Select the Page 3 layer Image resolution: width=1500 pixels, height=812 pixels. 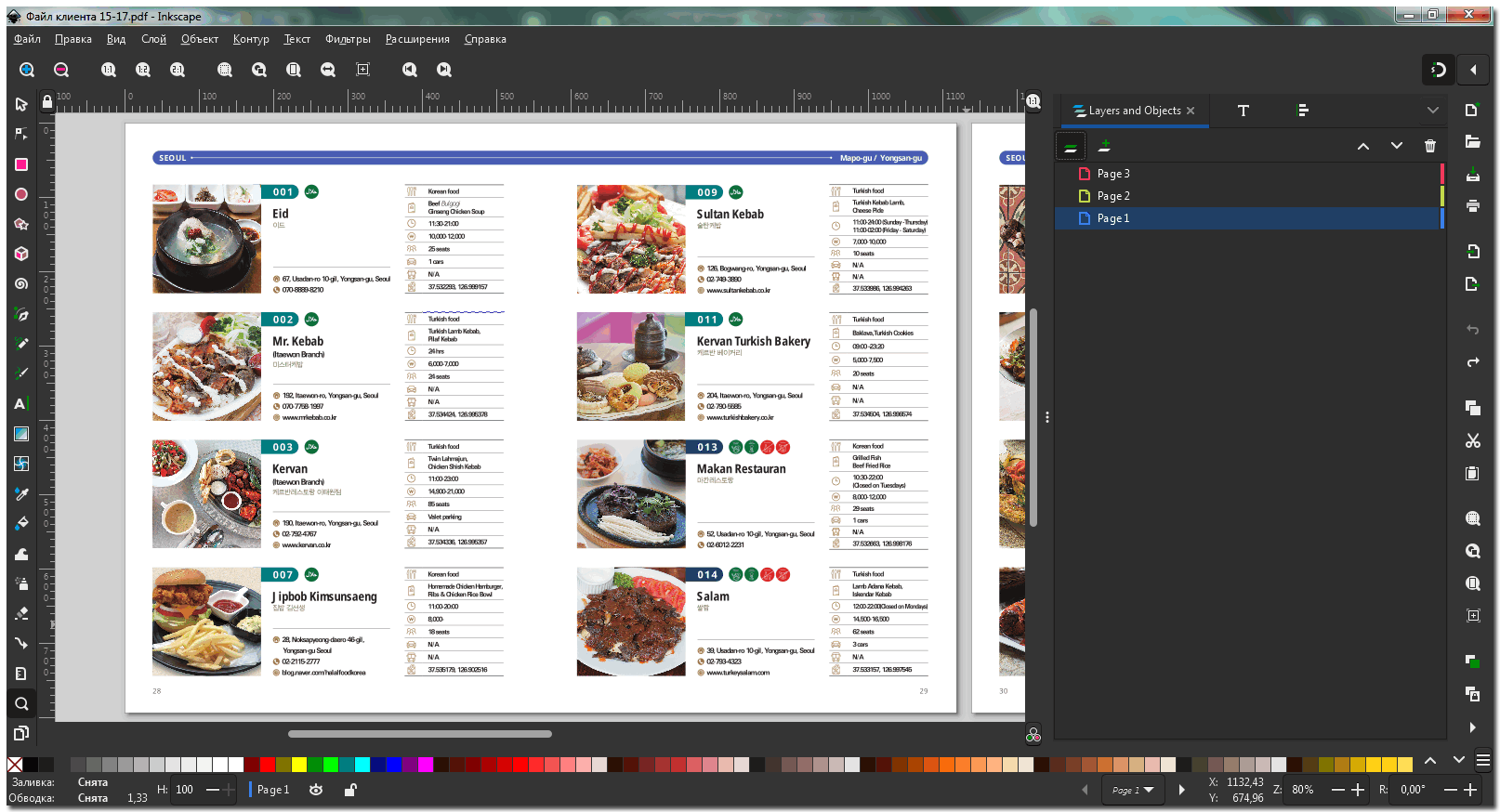[x=1113, y=174]
